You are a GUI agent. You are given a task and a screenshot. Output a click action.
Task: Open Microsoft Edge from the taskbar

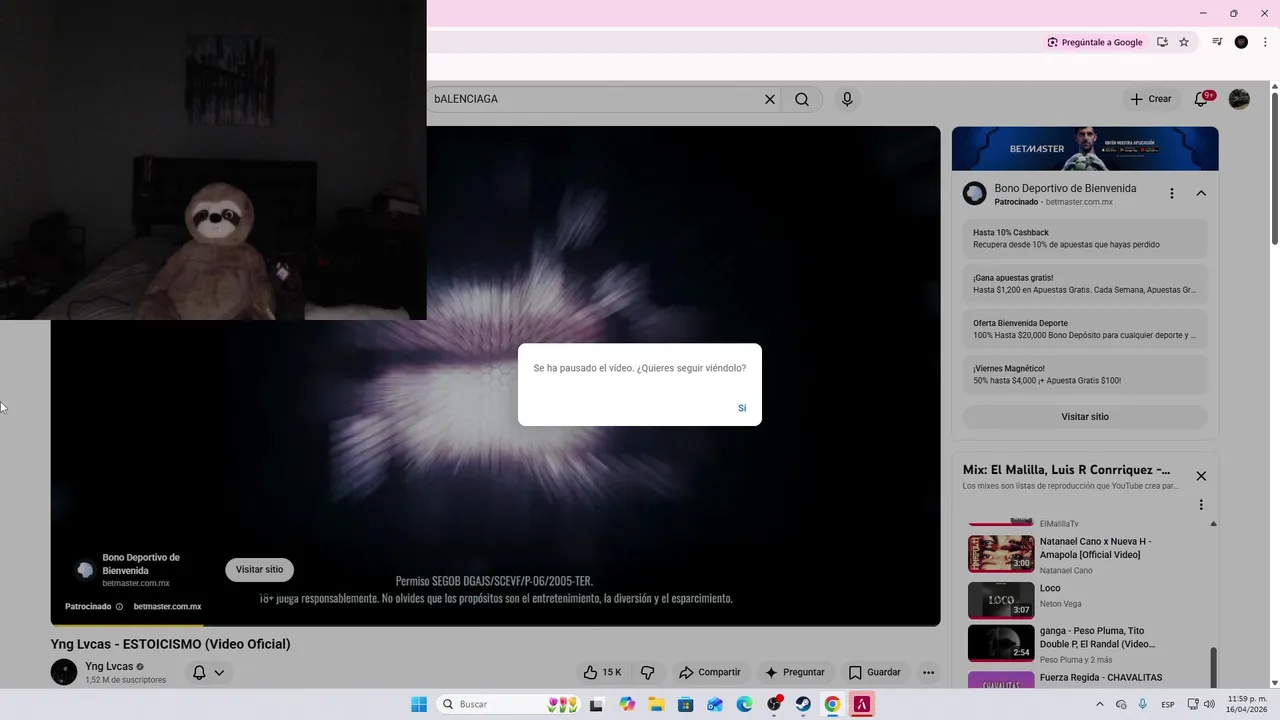(744, 704)
